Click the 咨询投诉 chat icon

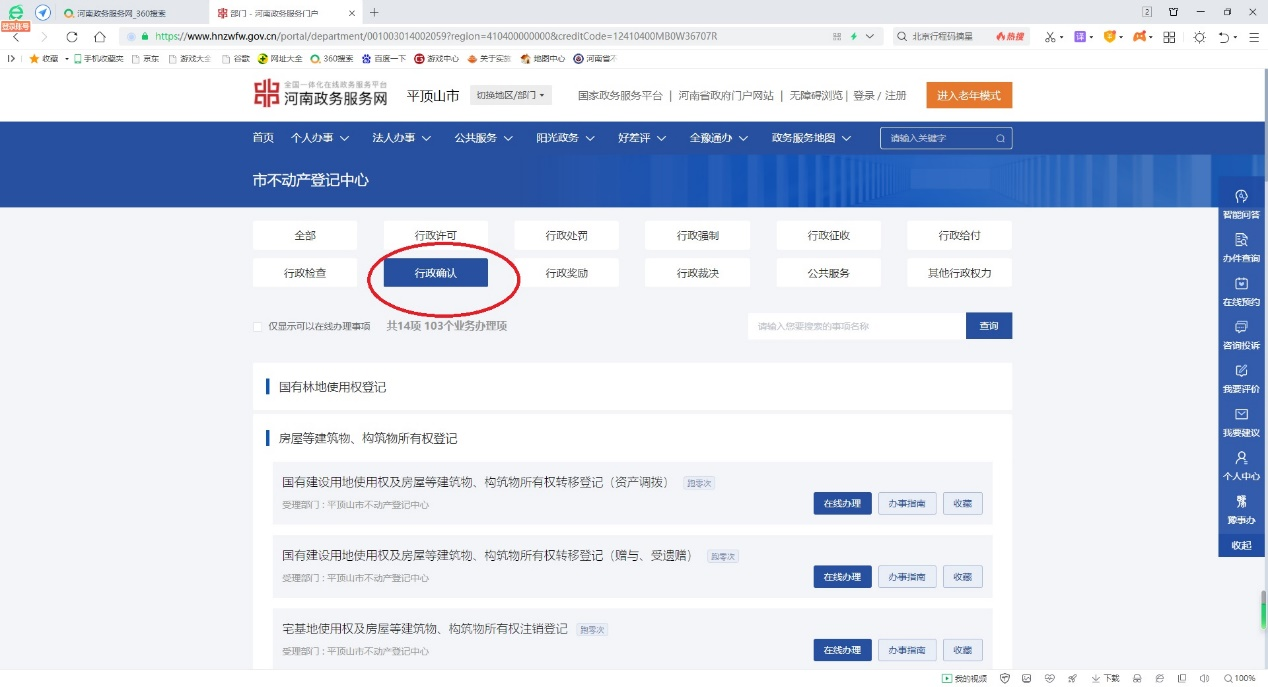click(1241, 328)
